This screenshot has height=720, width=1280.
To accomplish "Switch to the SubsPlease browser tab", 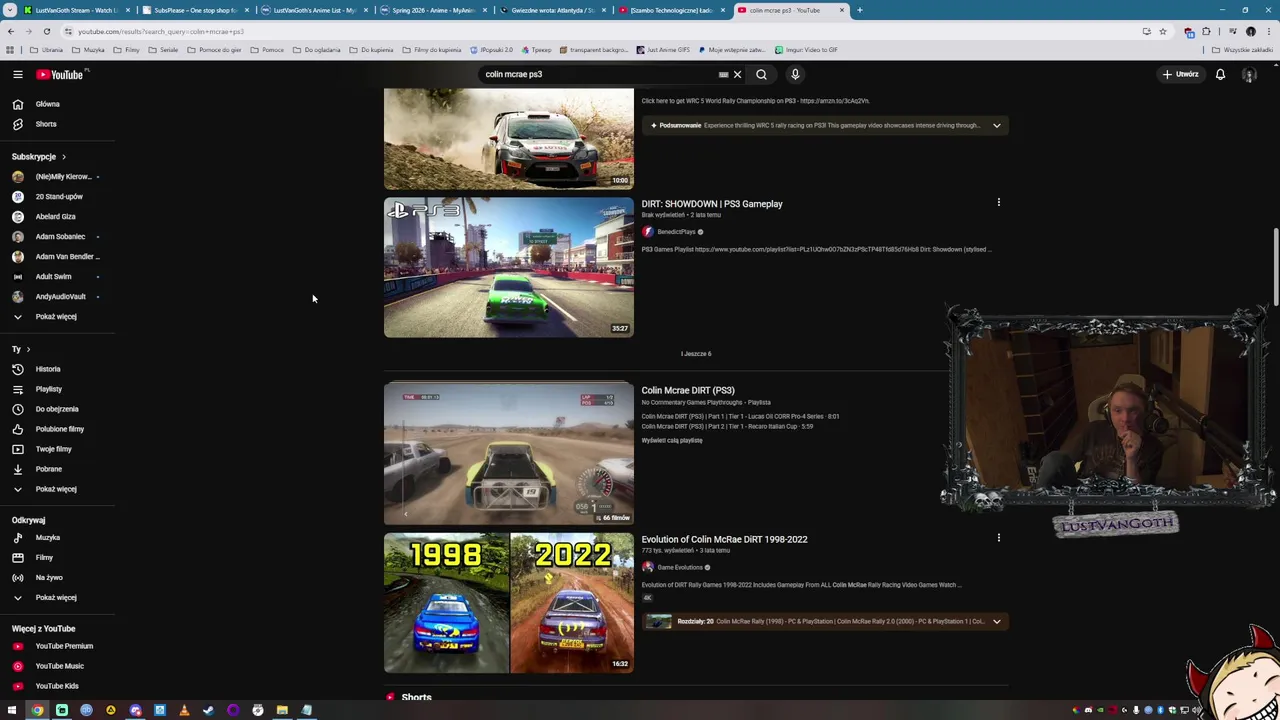I will click(195, 10).
